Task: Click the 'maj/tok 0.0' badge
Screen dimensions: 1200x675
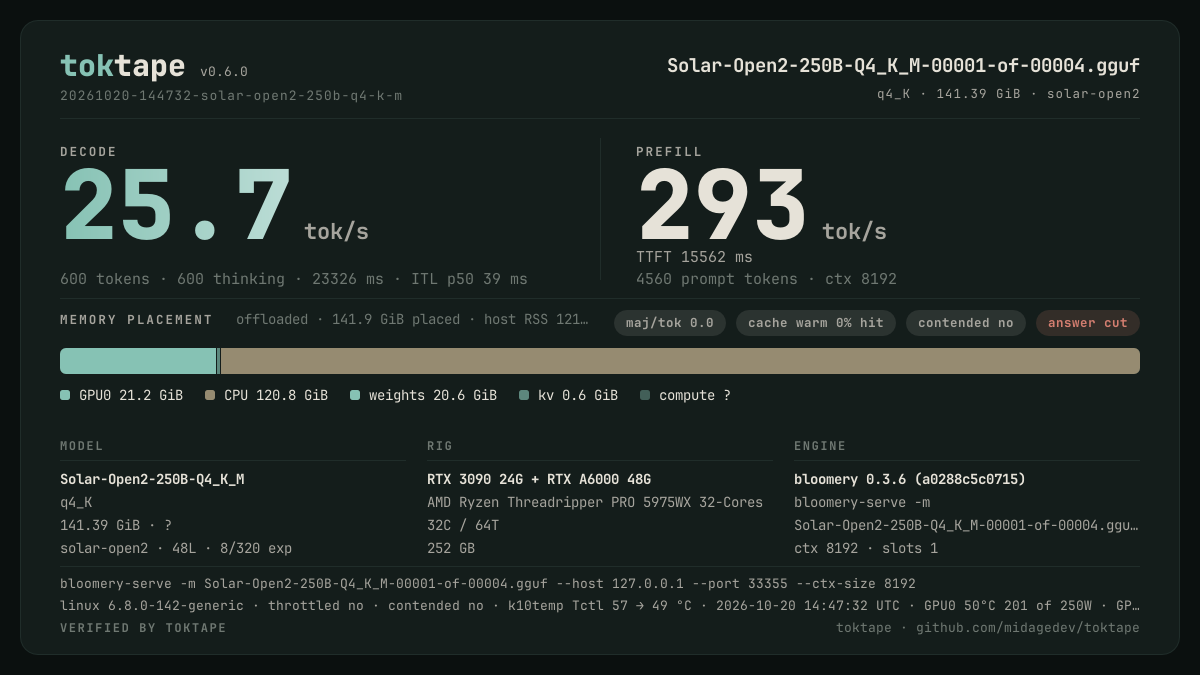Action: pyautogui.click(x=670, y=323)
